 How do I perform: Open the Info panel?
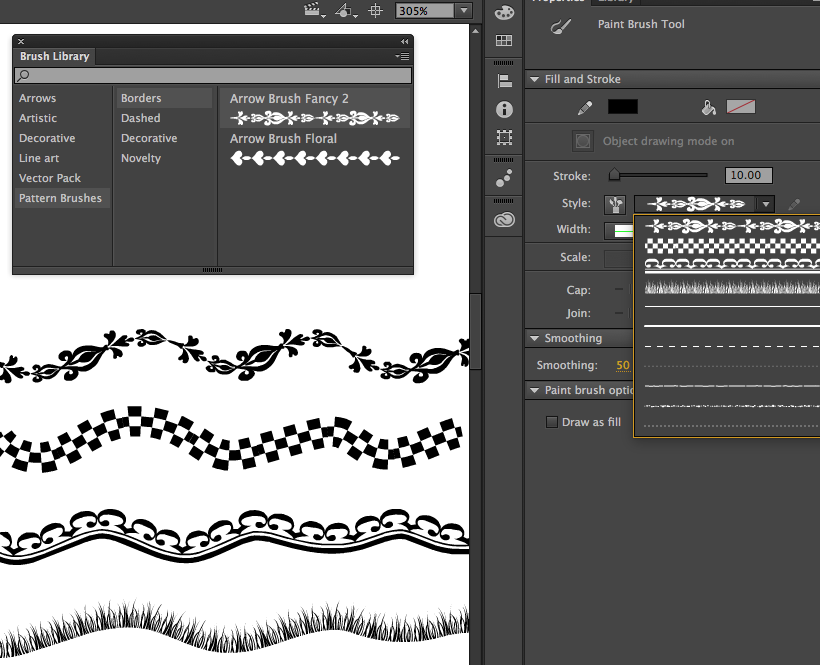[x=504, y=110]
